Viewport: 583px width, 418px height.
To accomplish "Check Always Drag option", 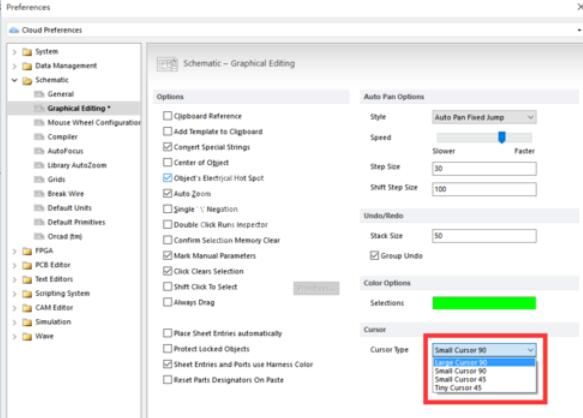I will (x=167, y=302).
